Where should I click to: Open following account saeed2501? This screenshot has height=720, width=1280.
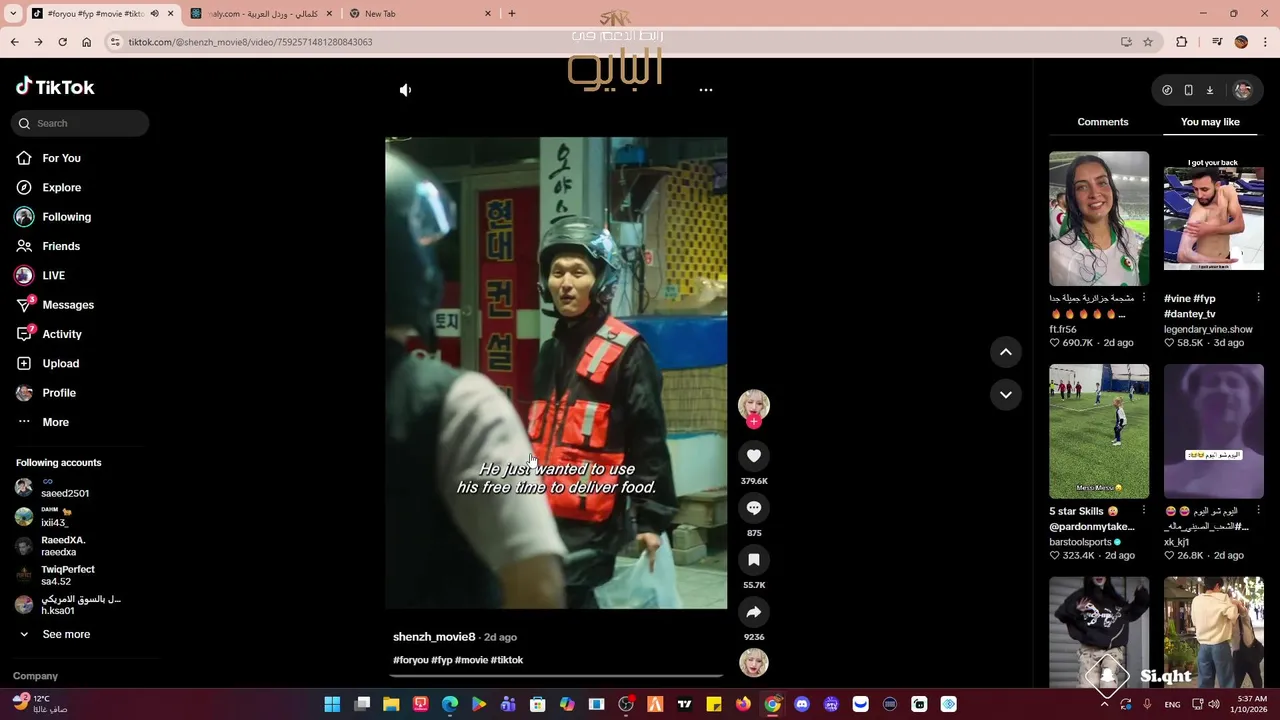click(65, 488)
